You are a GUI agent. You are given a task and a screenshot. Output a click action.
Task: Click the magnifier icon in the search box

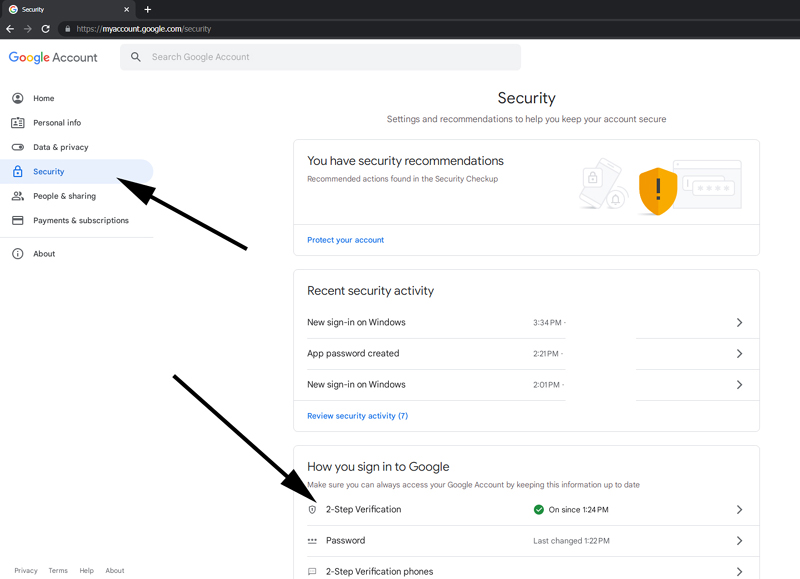pyautogui.click(x=136, y=57)
